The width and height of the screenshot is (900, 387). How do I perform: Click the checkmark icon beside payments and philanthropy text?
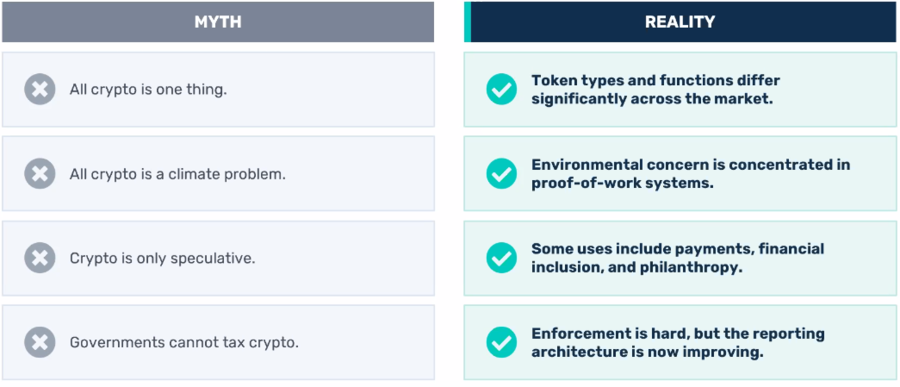(502, 258)
